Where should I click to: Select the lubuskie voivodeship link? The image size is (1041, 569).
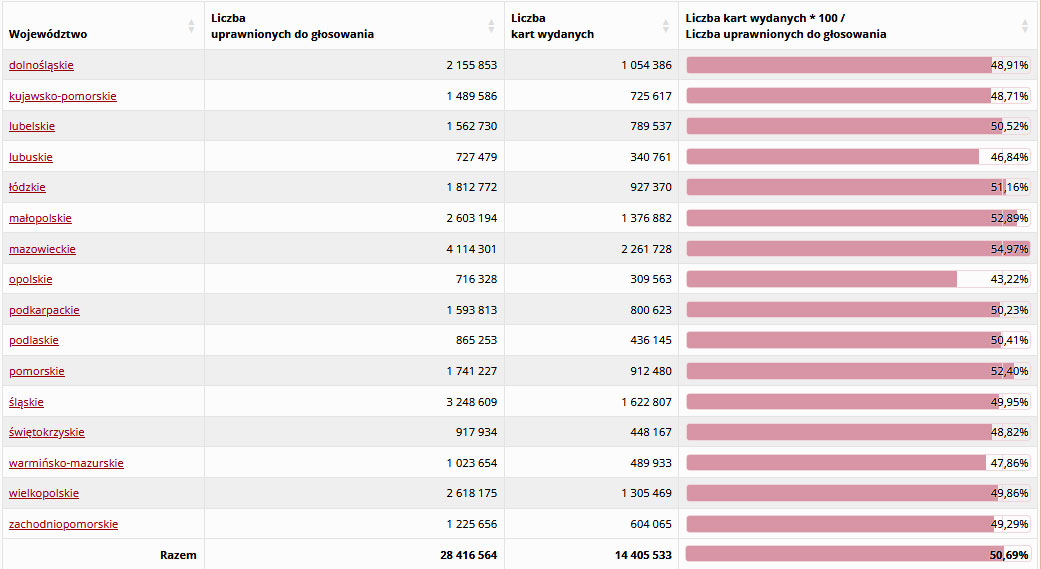tap(31, 157)
